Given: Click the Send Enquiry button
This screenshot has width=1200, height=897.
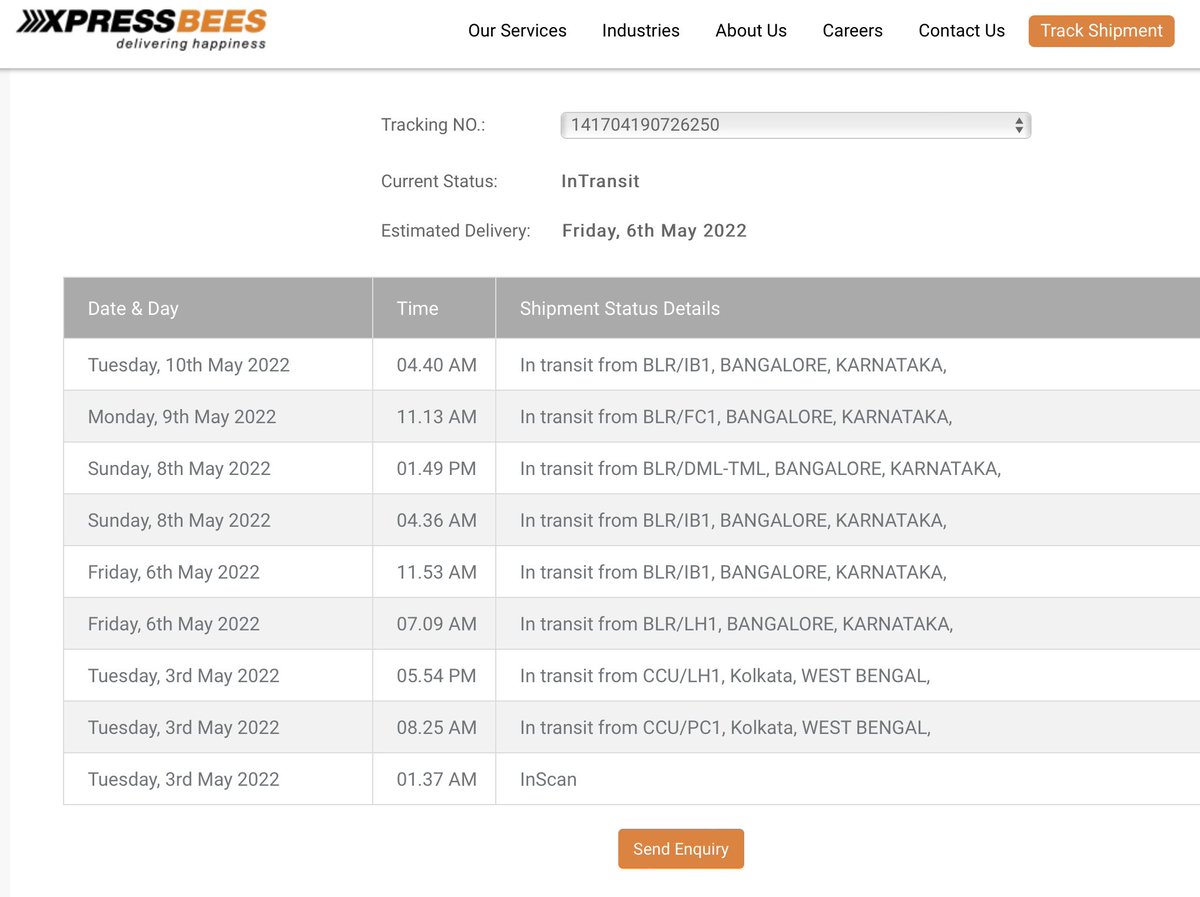Looking at the screenshot, I should click(681, 849).
